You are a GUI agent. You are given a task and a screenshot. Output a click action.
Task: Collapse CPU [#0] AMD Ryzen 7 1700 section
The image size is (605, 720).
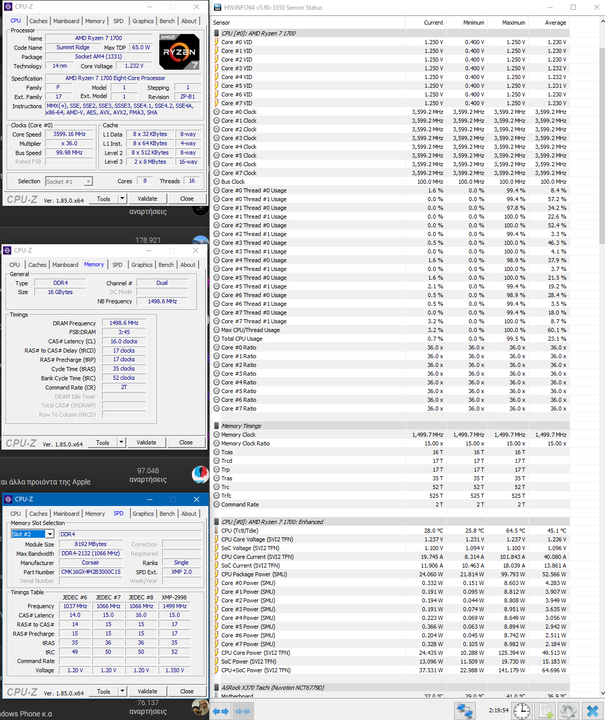pos(217,33)
